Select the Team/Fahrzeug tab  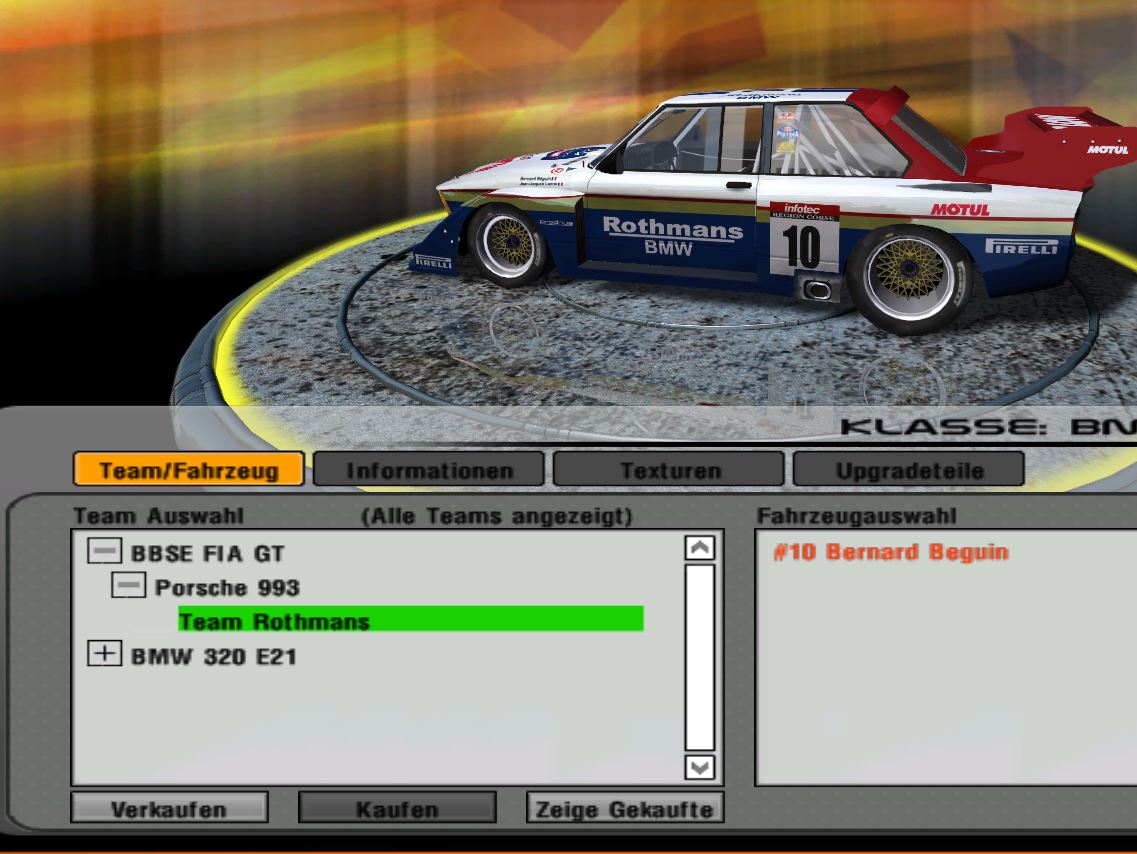(x=189, y=470)
